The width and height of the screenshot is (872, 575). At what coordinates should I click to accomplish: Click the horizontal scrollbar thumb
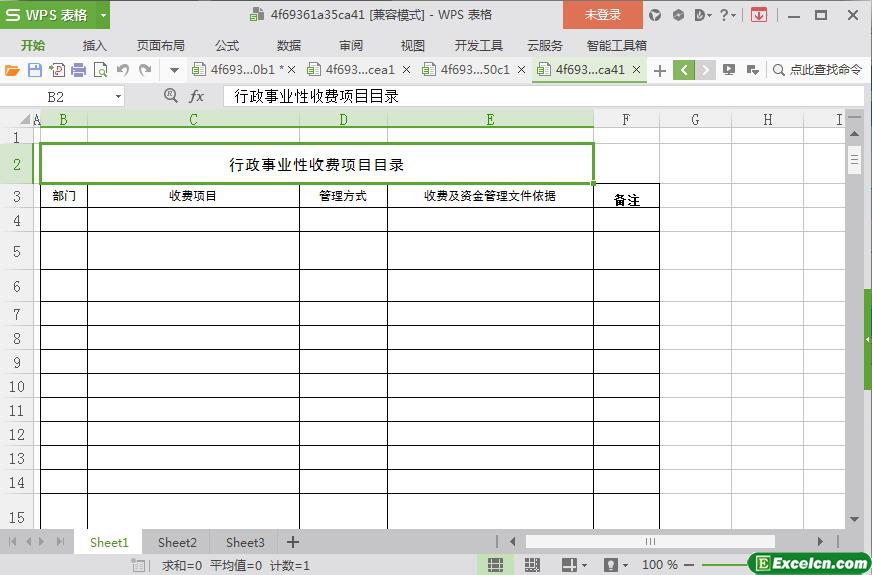point(650,542)
